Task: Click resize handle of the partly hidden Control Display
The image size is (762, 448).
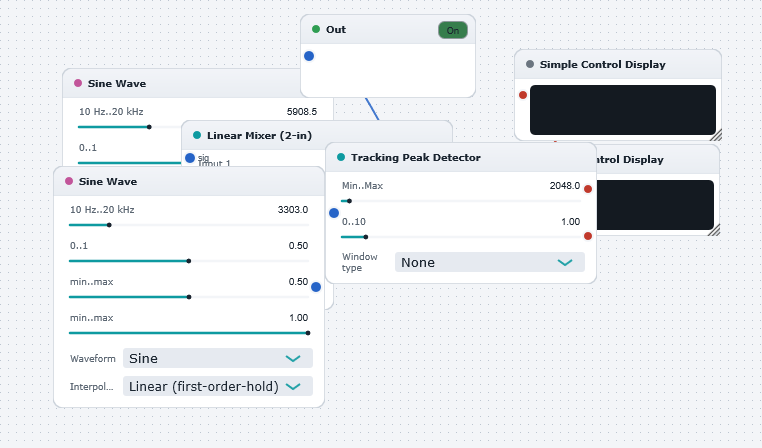Action: pyautogui.click(x=714, y=230)
